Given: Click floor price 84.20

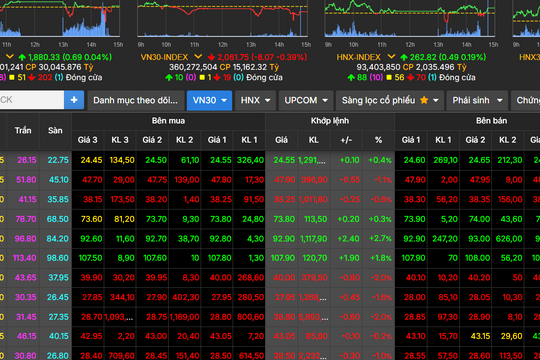Looking at the screenshot, I should pos(58,238).
